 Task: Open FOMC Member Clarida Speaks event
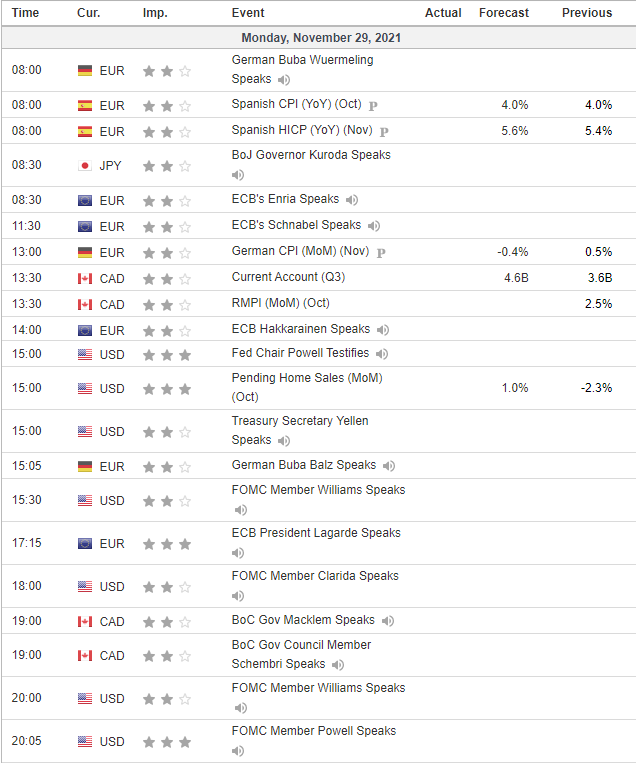click(x=315, y=576)
